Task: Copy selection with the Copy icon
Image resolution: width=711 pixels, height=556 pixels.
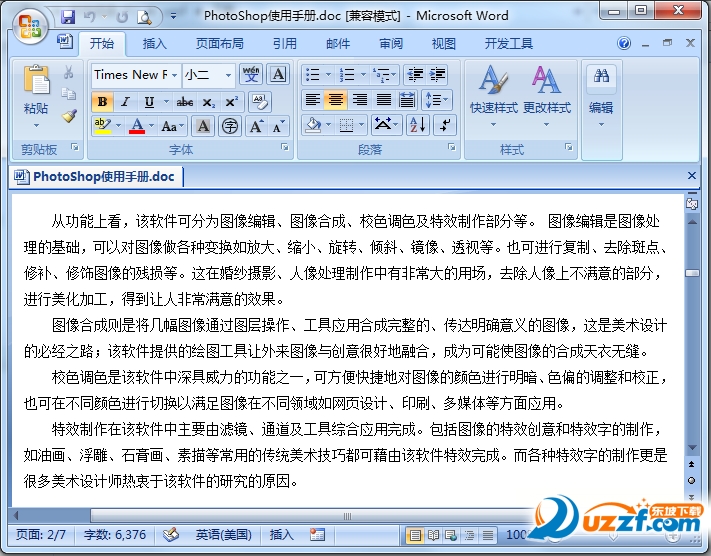Action: pyautogui.click(x=68, y=94)
